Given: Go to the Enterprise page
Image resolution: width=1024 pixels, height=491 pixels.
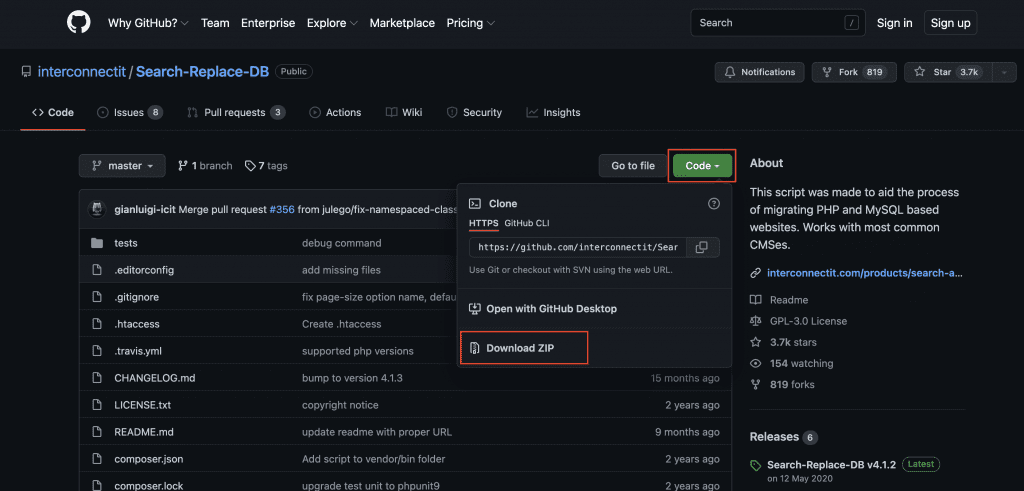Looking at the screenshot, I should pos(268,23).
